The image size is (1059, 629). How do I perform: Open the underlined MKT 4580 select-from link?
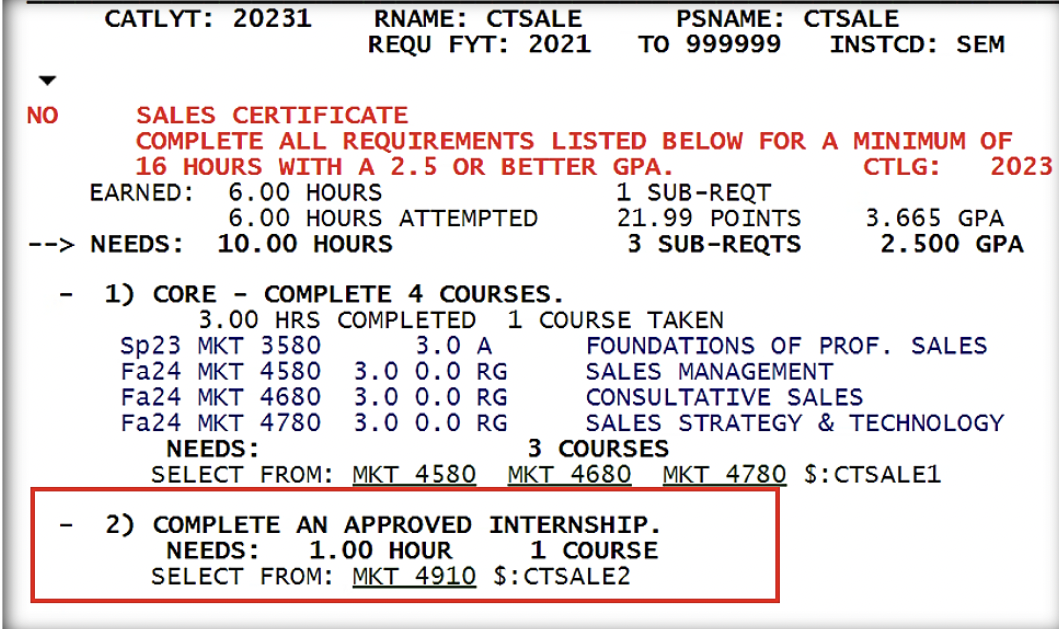(414, 473)
